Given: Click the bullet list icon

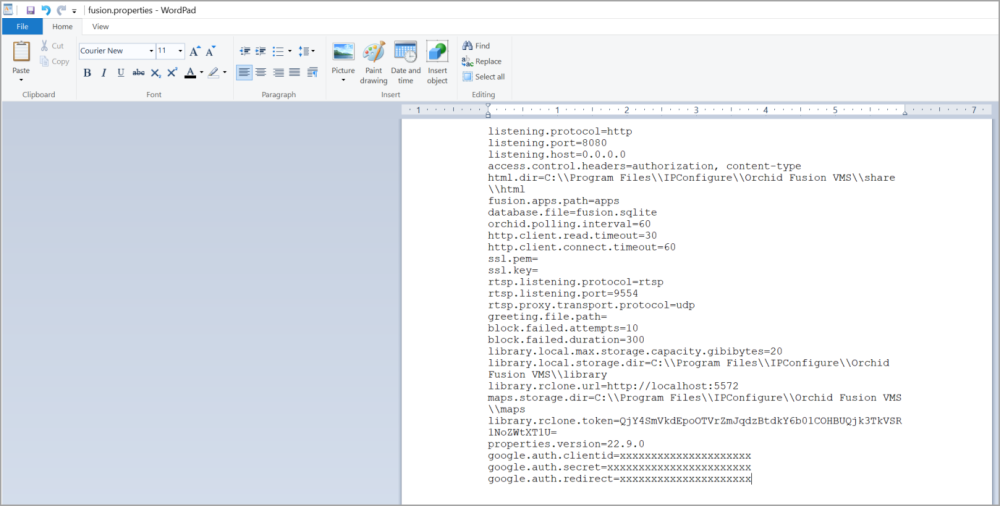Looking at the screenshot, I should 278,51.
